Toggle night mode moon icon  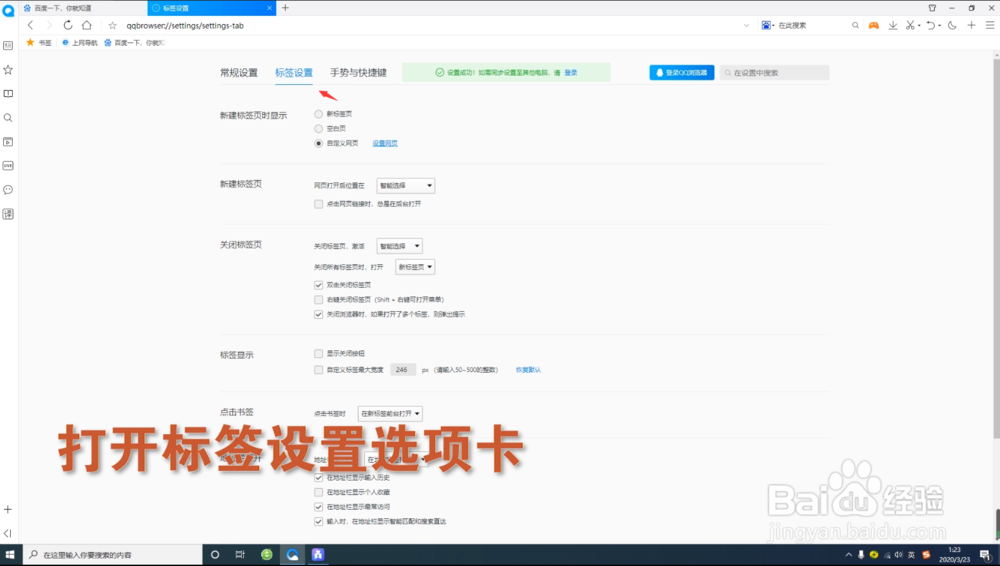click(952, 26)
